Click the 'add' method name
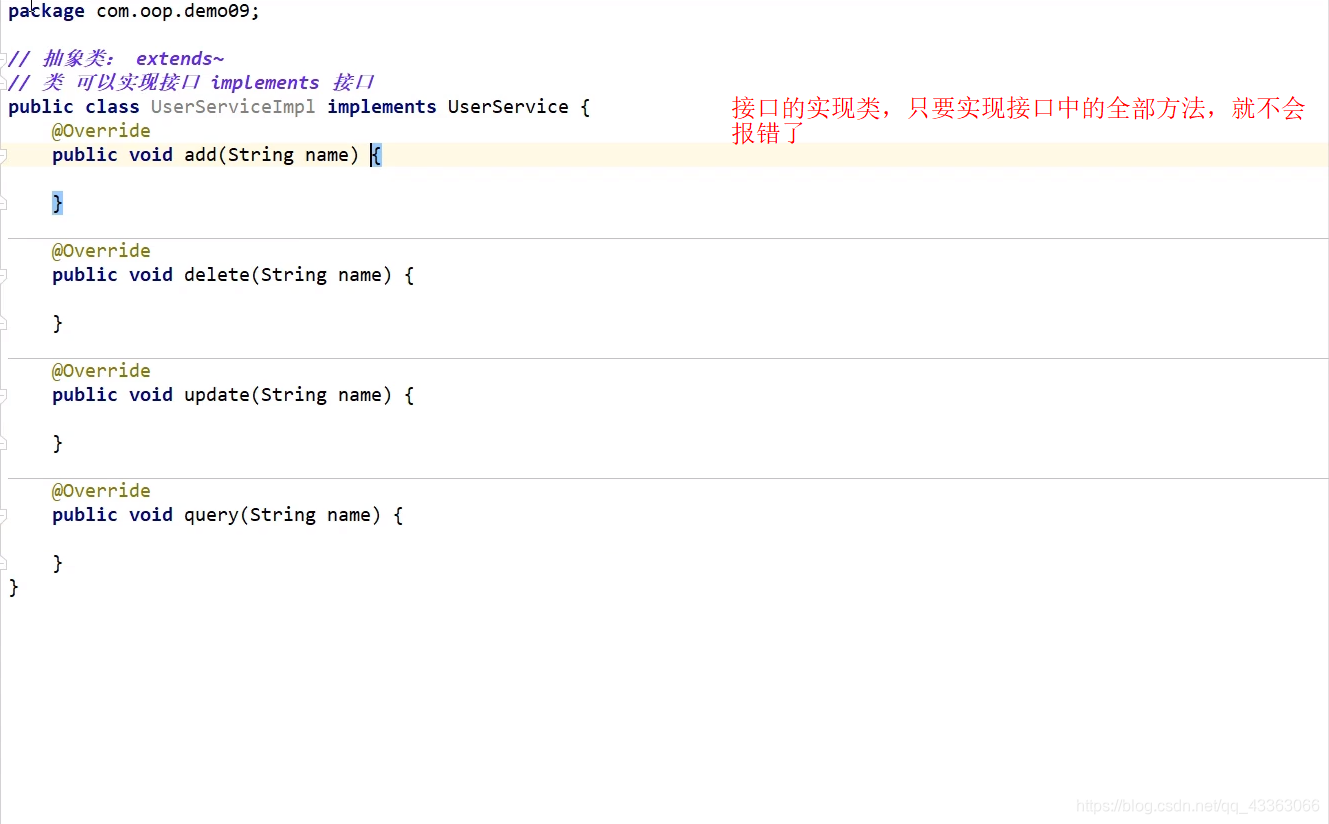The height and width of the screenshot is (824, 1329). coord(201,155)
